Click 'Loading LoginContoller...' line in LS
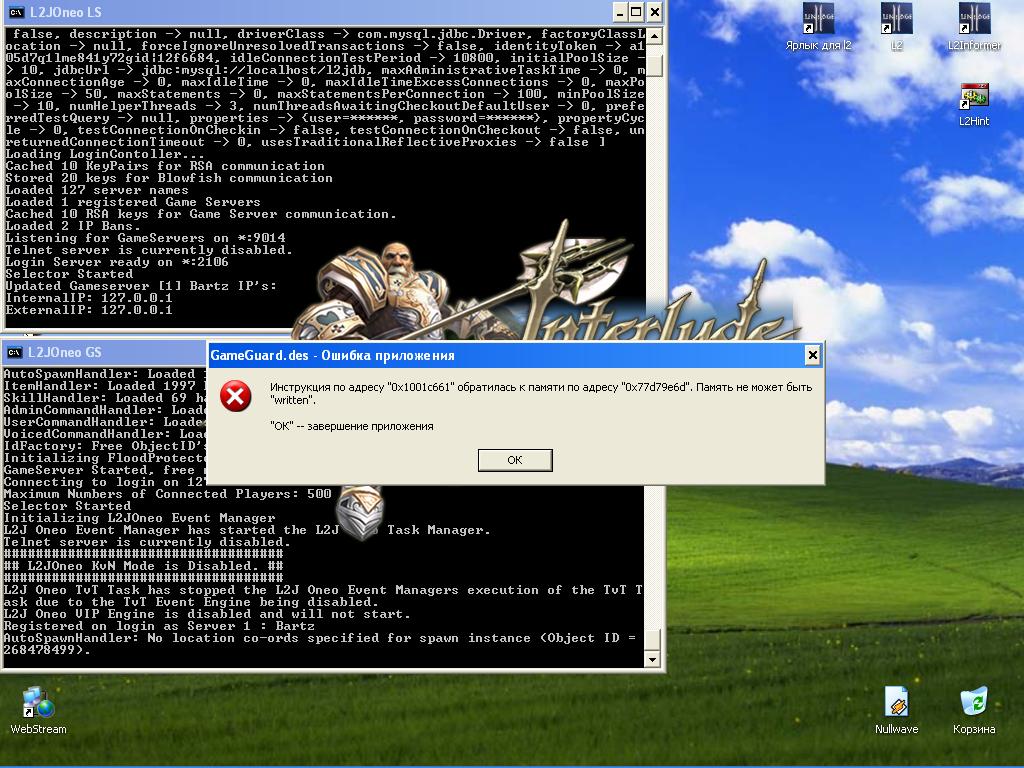Image resolution: width=1024 pixels, height=768 pixels. coord(104,154)
